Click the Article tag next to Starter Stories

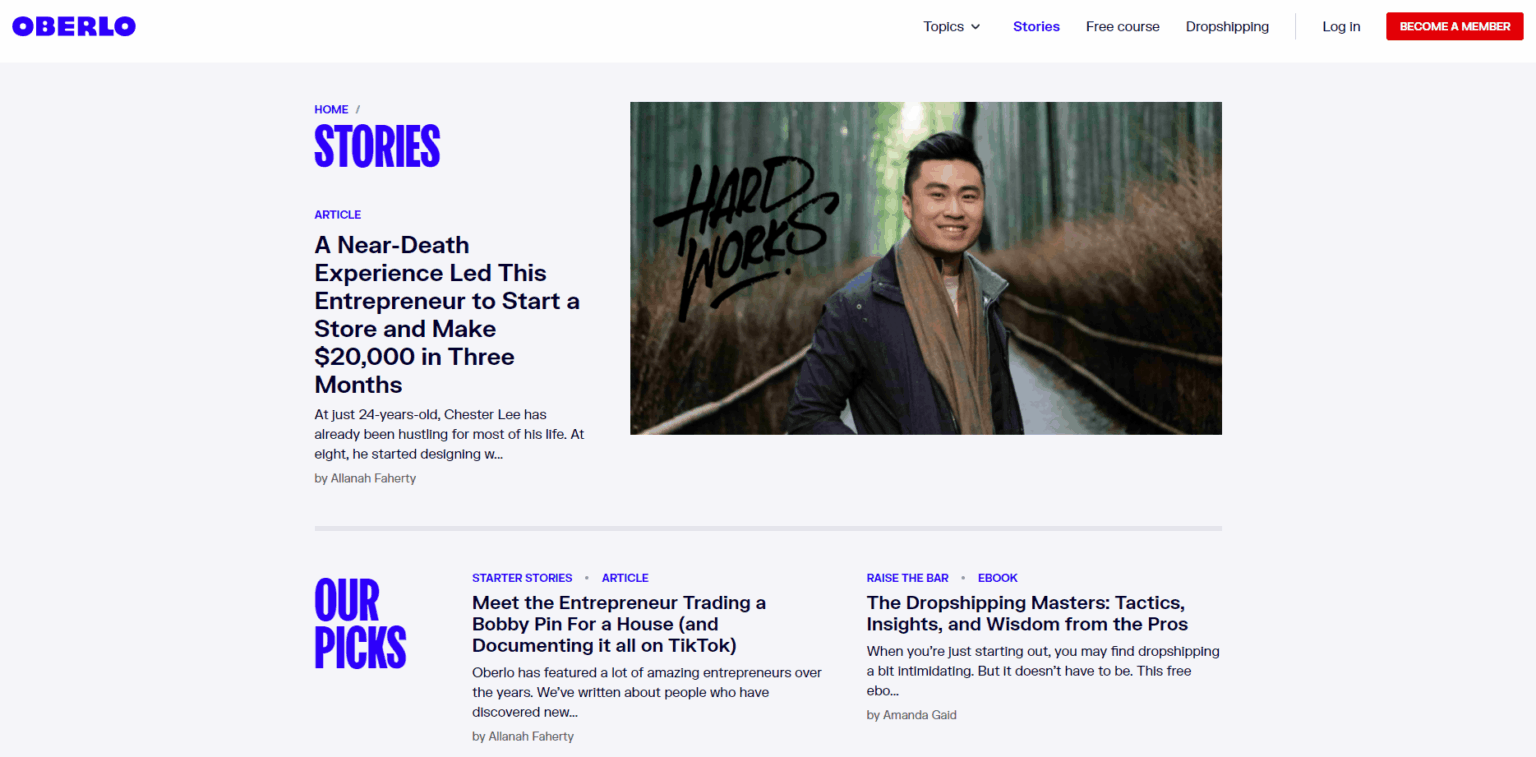coord(625,578)
